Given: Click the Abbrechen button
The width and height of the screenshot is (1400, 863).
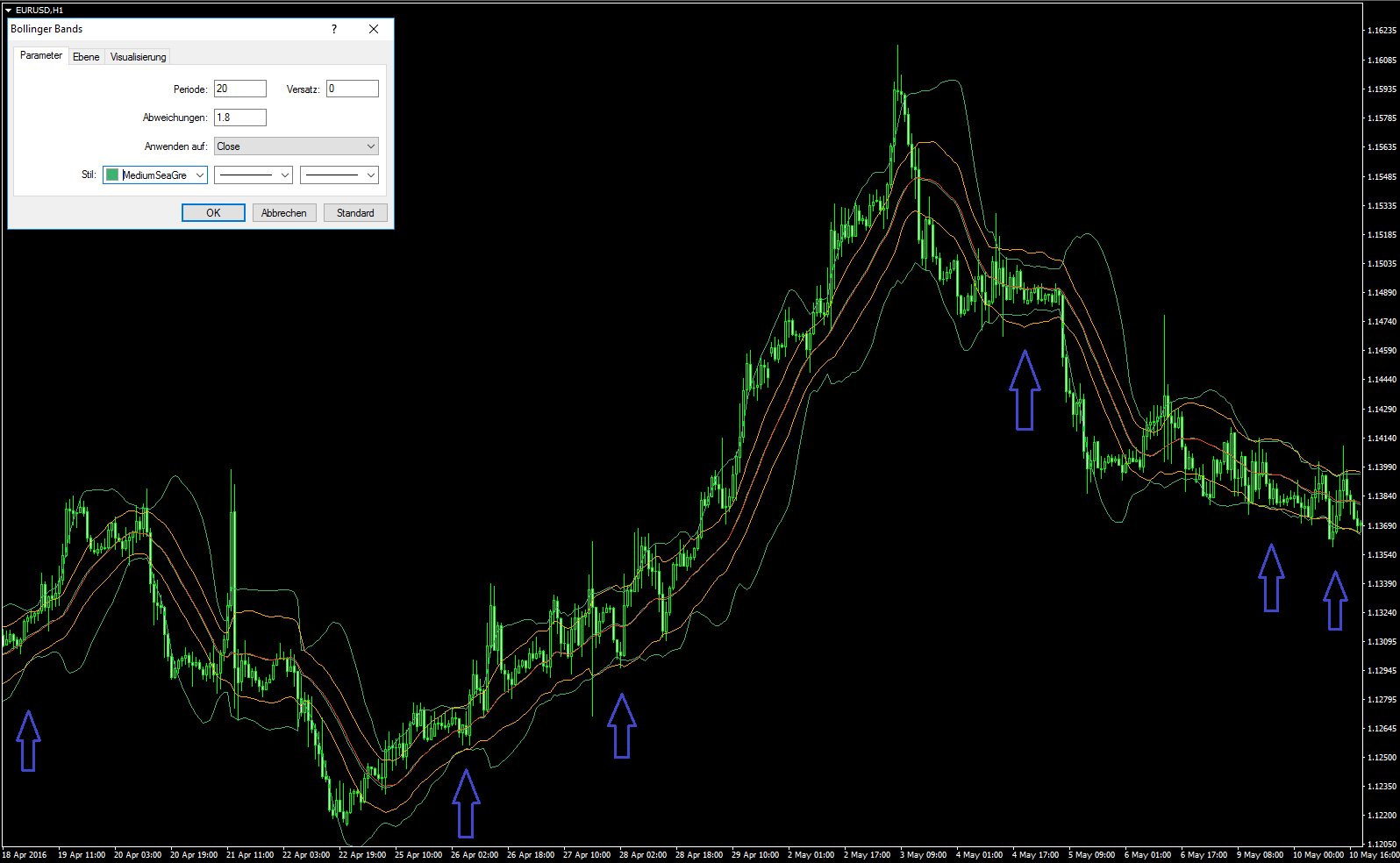Looking at the screenshot, I should 284,213.
